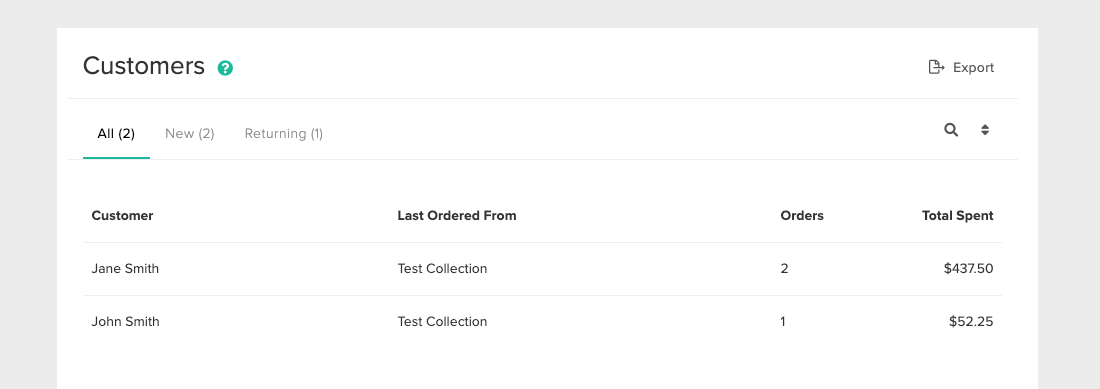
Task: Click Jane Smith's order count of 2
Action: [784, 268]
